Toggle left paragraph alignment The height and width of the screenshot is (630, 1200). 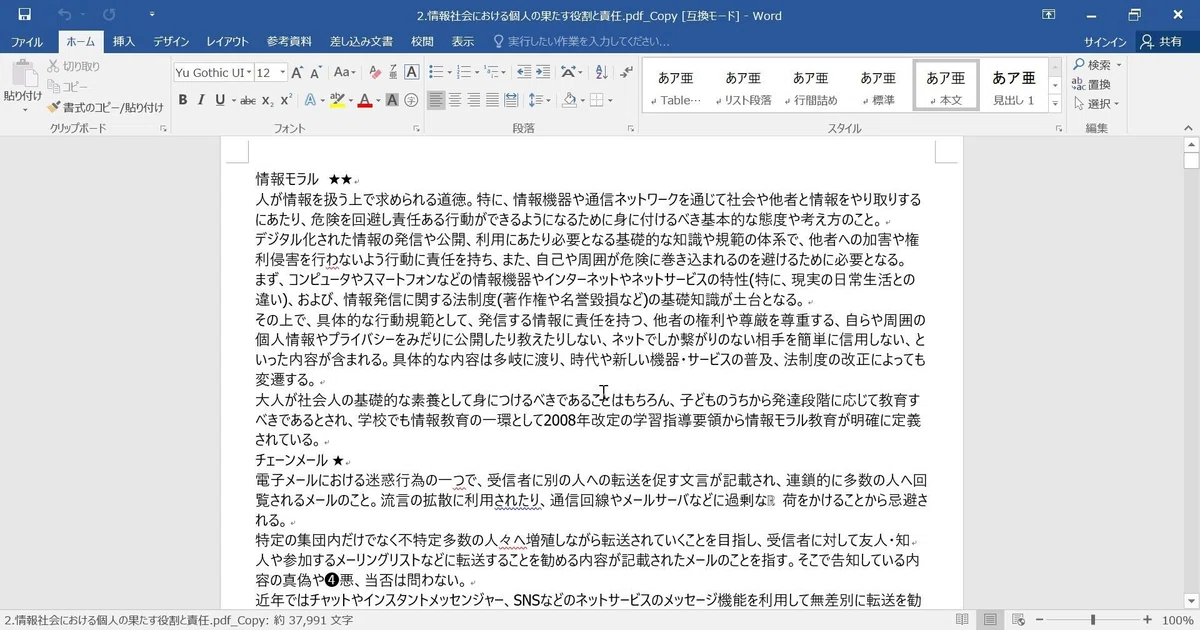coord(436,100)
